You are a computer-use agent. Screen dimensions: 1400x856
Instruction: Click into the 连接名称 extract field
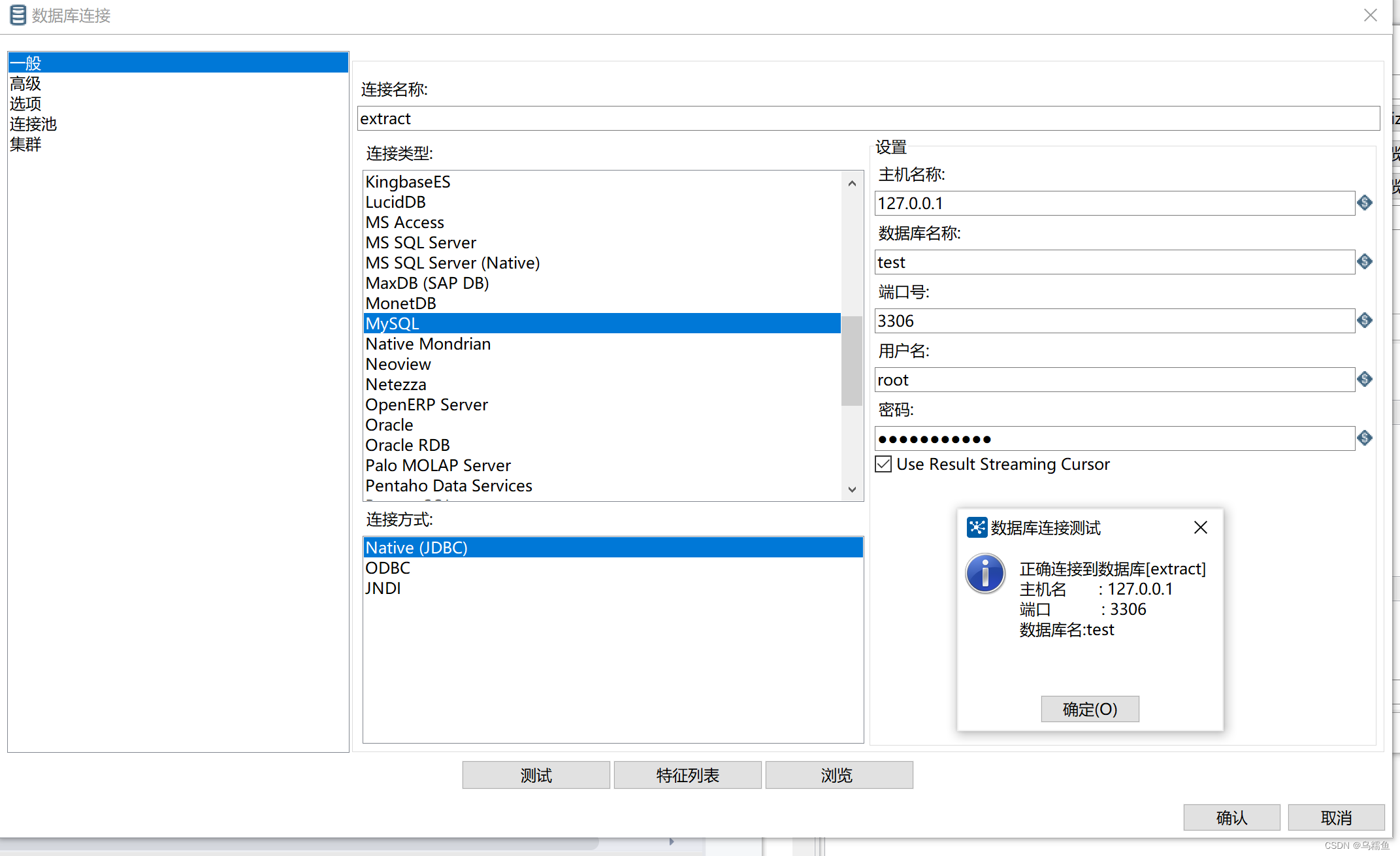coord(868,119)
